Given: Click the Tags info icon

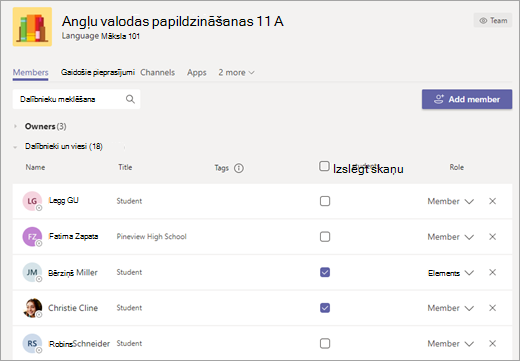Looking at the screenshot, I should tap(239, 168).
